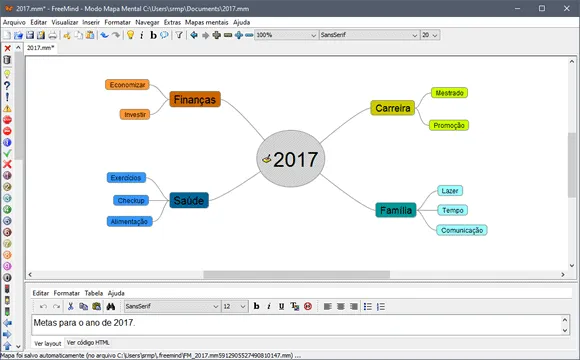Toggle italic in the note editor
The image size is (580, 360).
coord(269,306)
